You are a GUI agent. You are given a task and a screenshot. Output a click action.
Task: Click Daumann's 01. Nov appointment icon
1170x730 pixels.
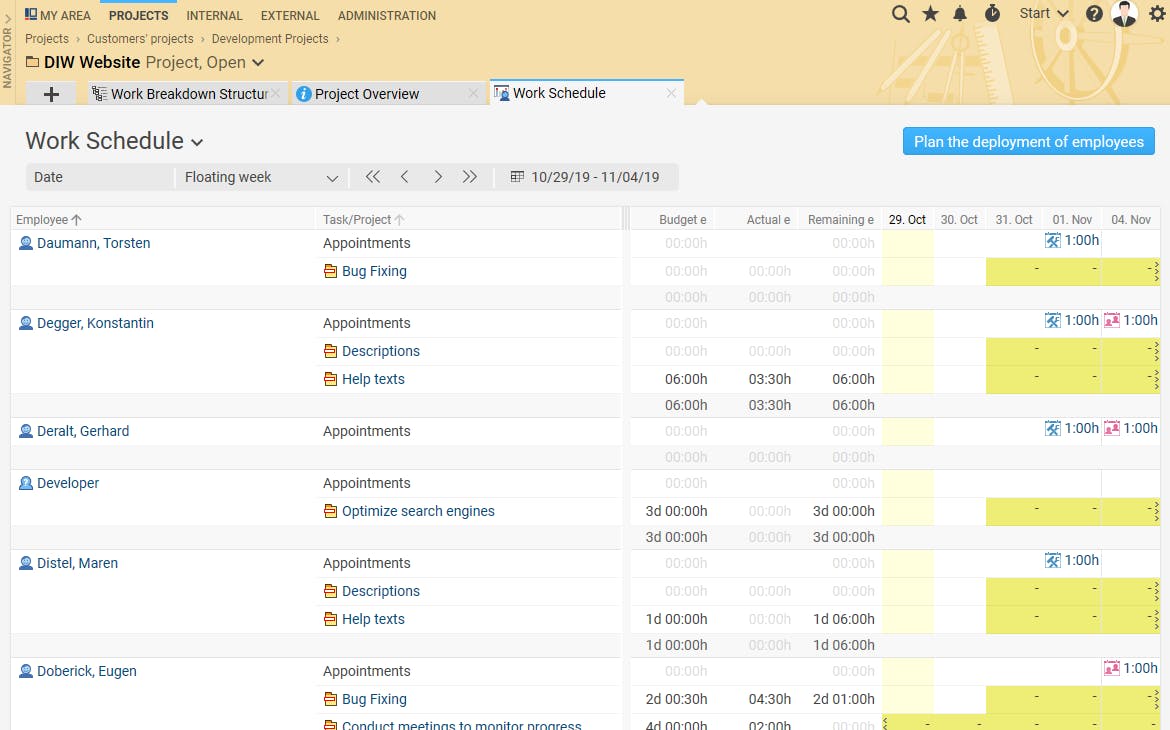click(x=1053, y=240)
